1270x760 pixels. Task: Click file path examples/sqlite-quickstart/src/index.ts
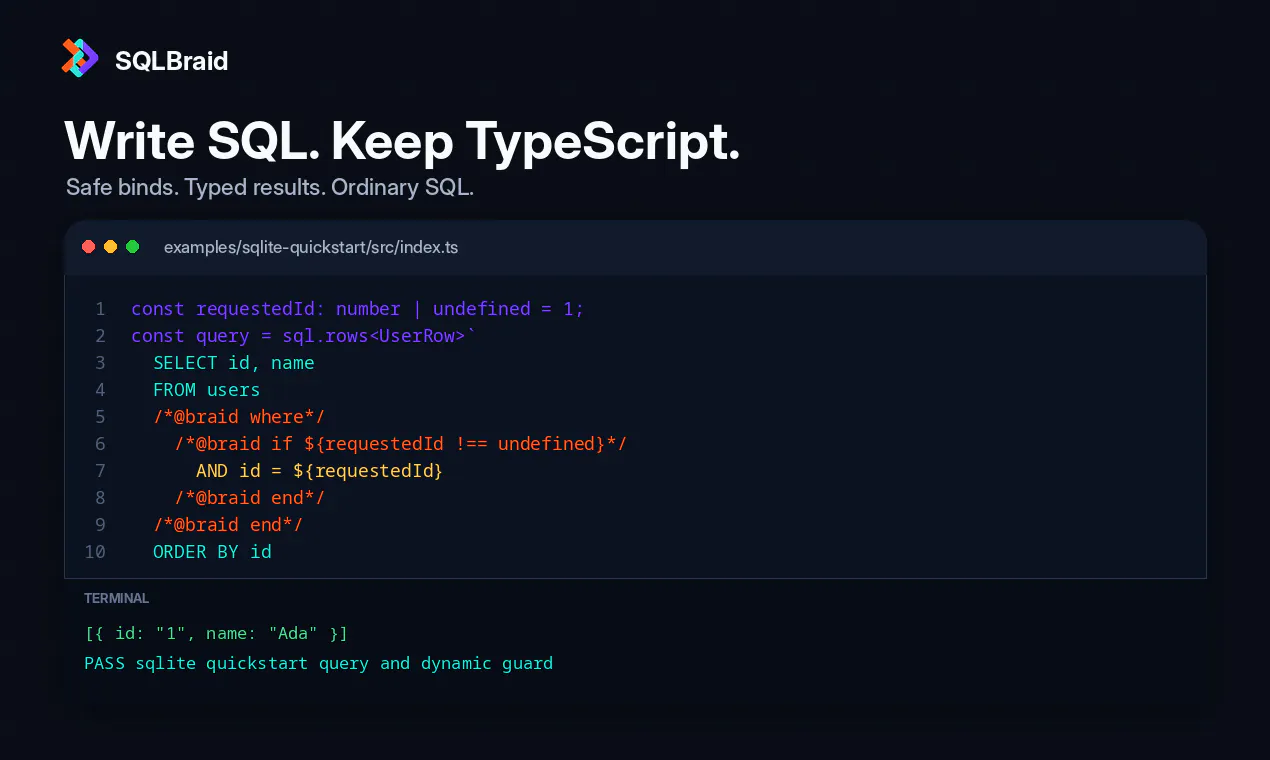click(x=311, y=247)
